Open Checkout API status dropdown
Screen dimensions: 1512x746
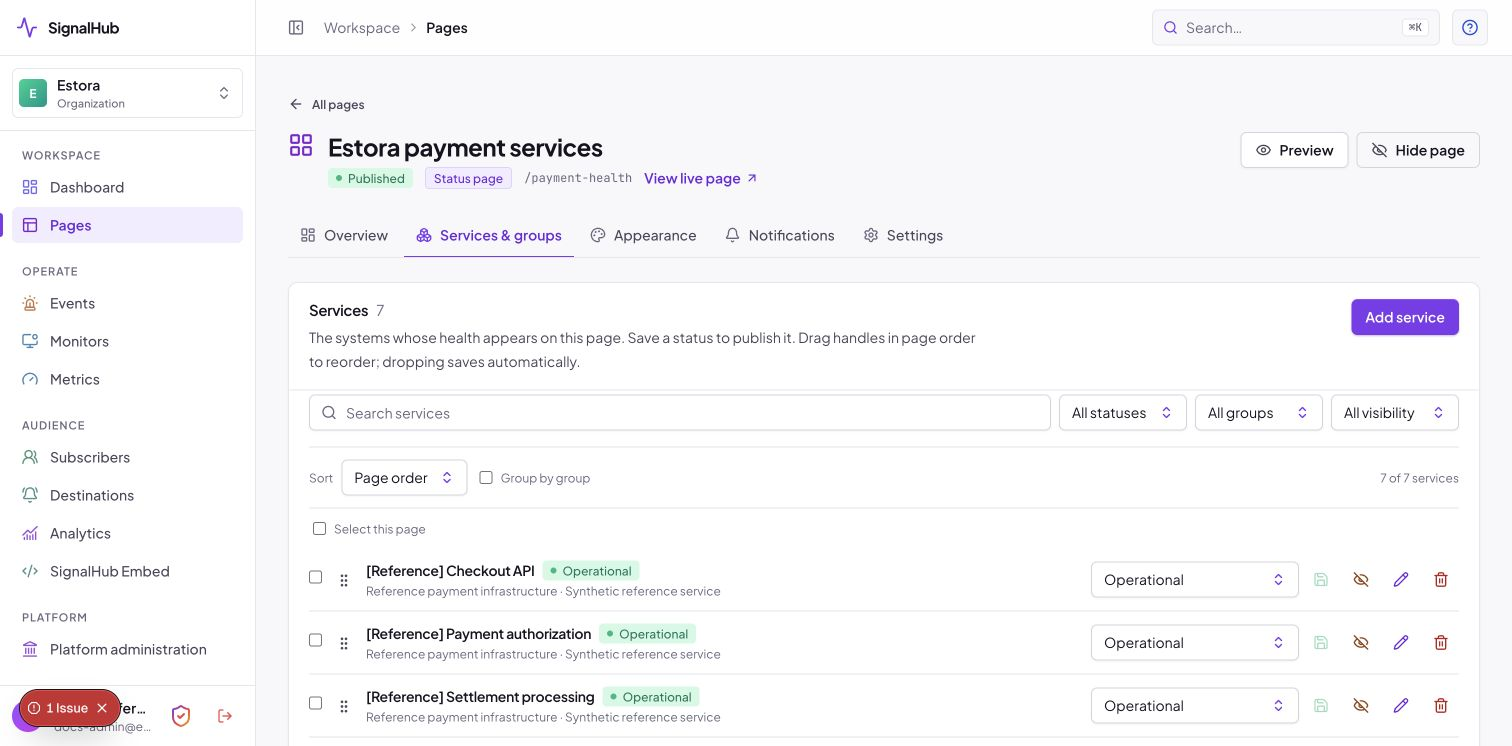[1195, 580]
